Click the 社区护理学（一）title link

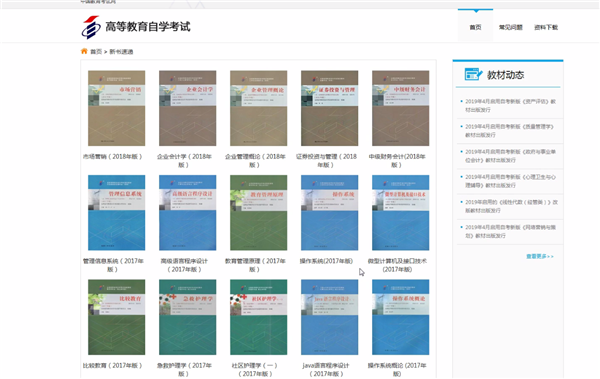point(255,369)
